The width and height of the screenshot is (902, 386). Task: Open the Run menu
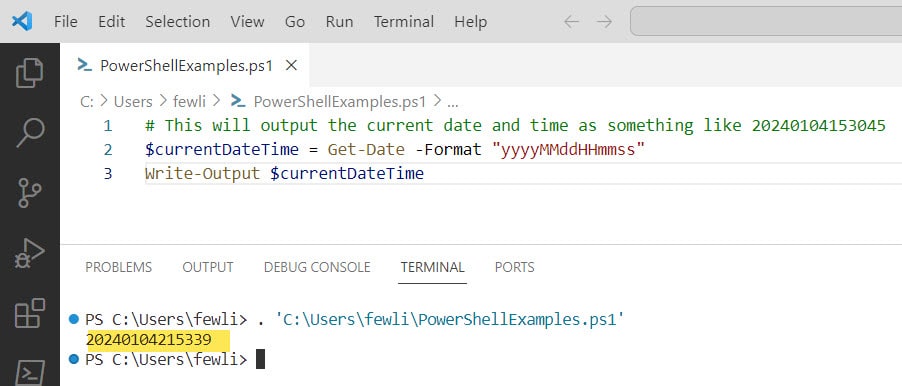click(x=339, y=22)
